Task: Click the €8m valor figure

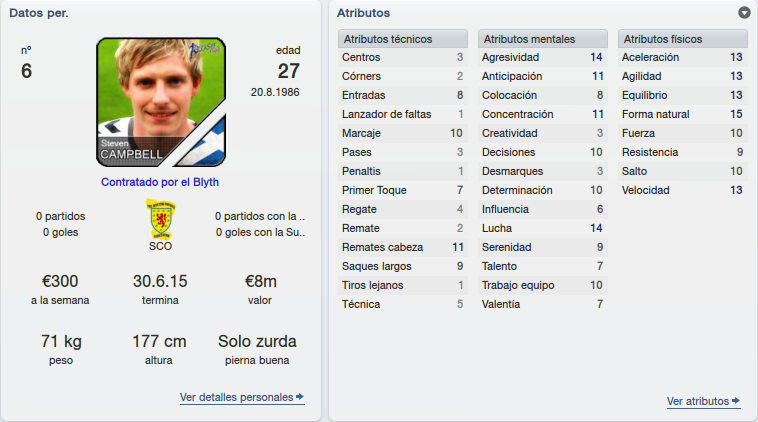Action: (x=261, y=281)
